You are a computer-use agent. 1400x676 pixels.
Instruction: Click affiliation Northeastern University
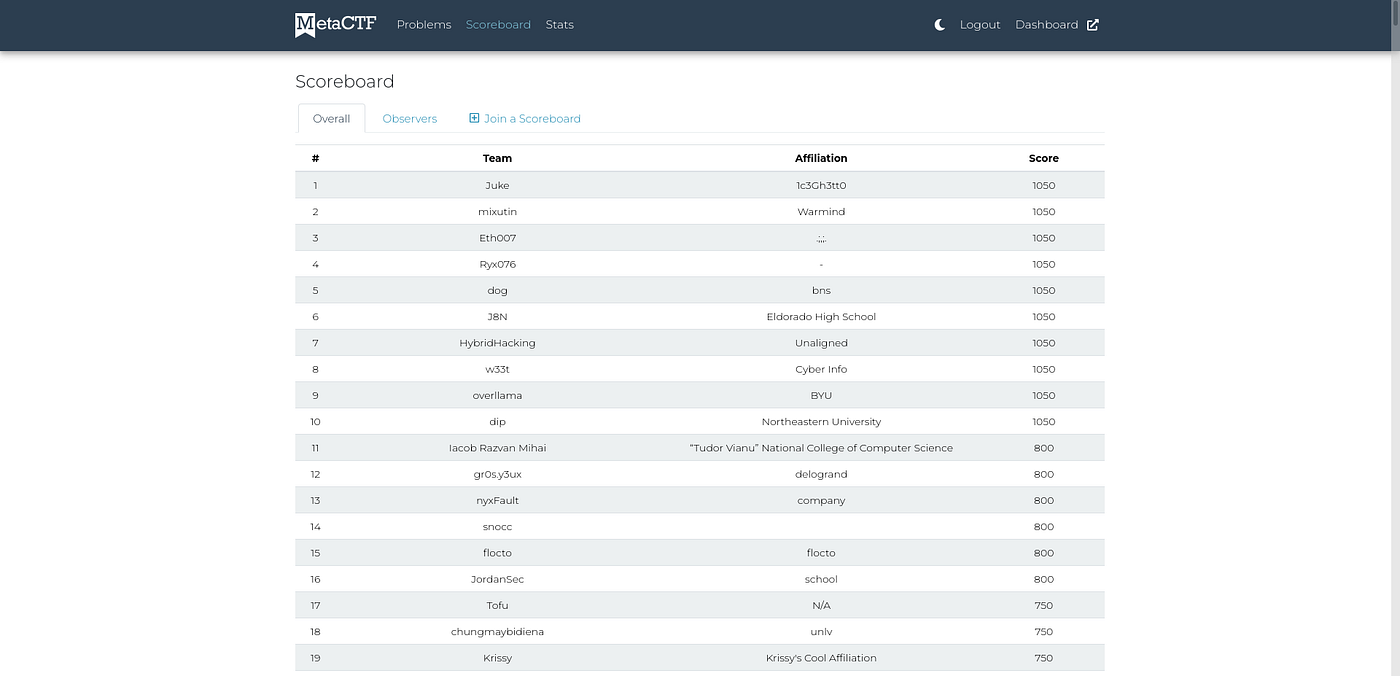point(821,422)
